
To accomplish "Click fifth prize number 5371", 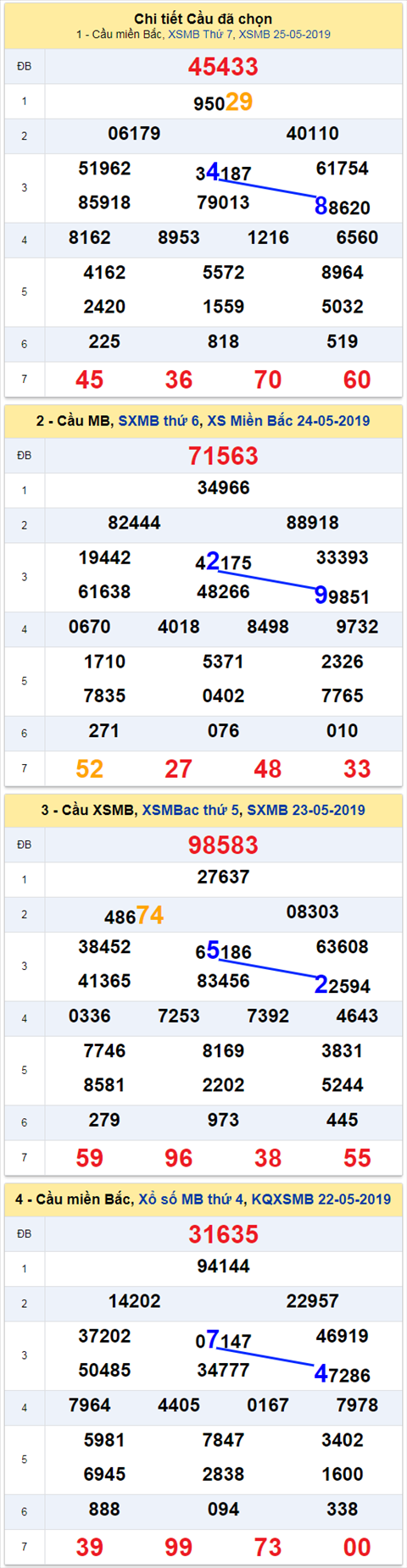I will tap(223, 662).
